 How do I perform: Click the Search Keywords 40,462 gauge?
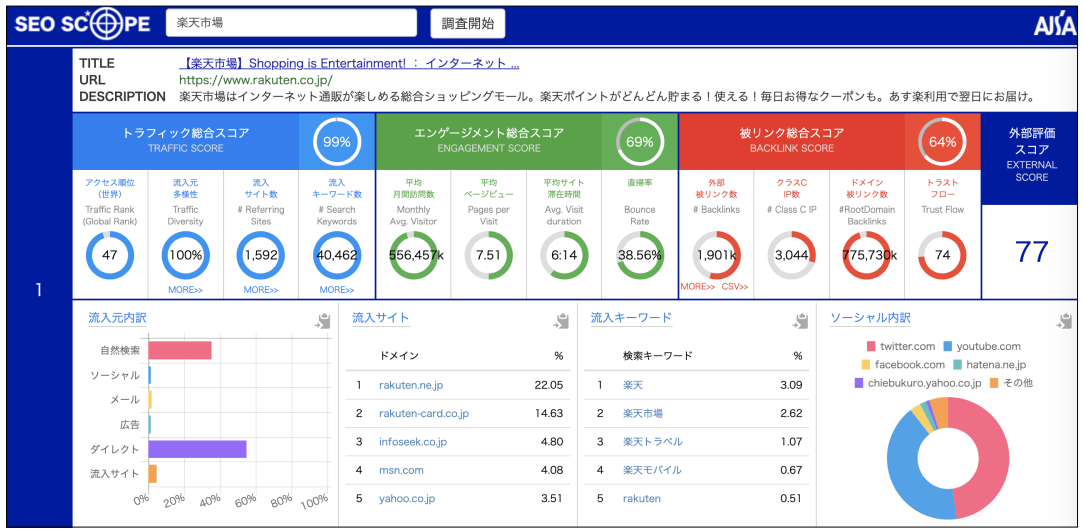click(337, 255)
